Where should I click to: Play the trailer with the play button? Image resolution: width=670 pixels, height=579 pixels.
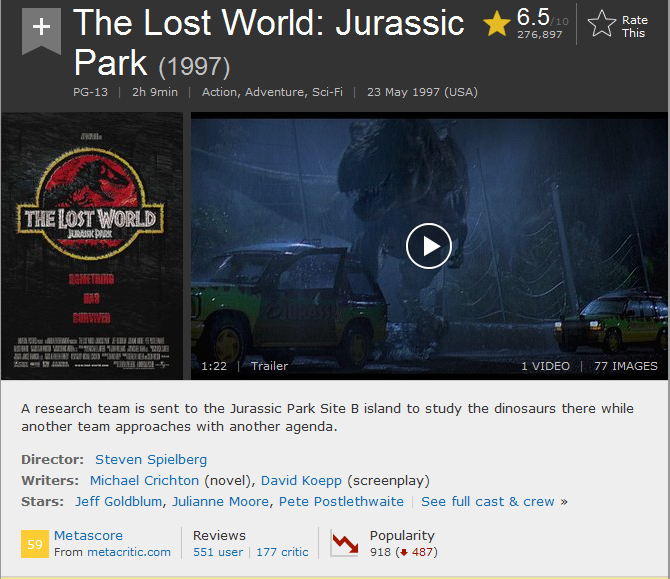429,246
